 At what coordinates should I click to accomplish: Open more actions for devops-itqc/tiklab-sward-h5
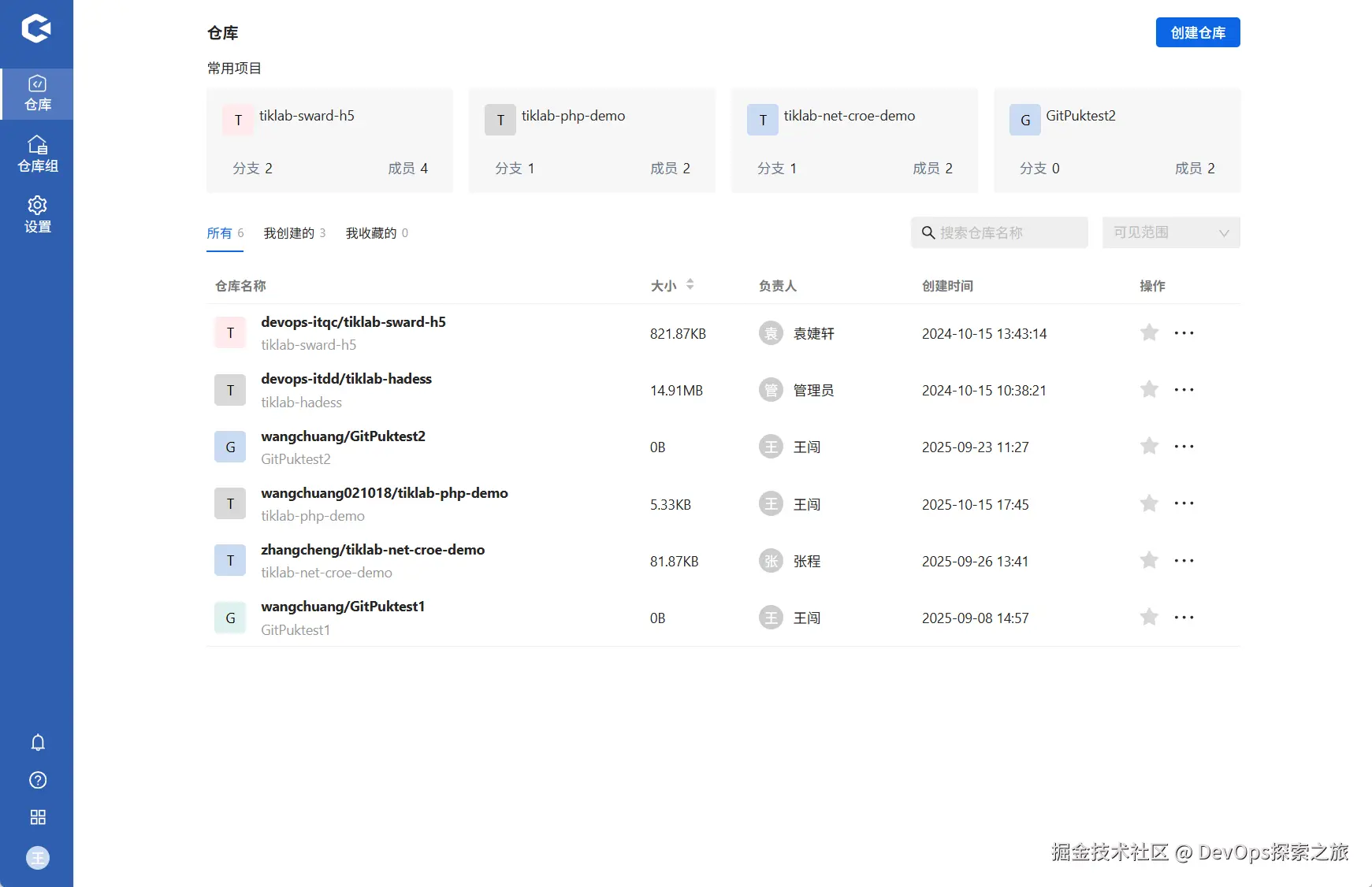[x=1184, y=332]
